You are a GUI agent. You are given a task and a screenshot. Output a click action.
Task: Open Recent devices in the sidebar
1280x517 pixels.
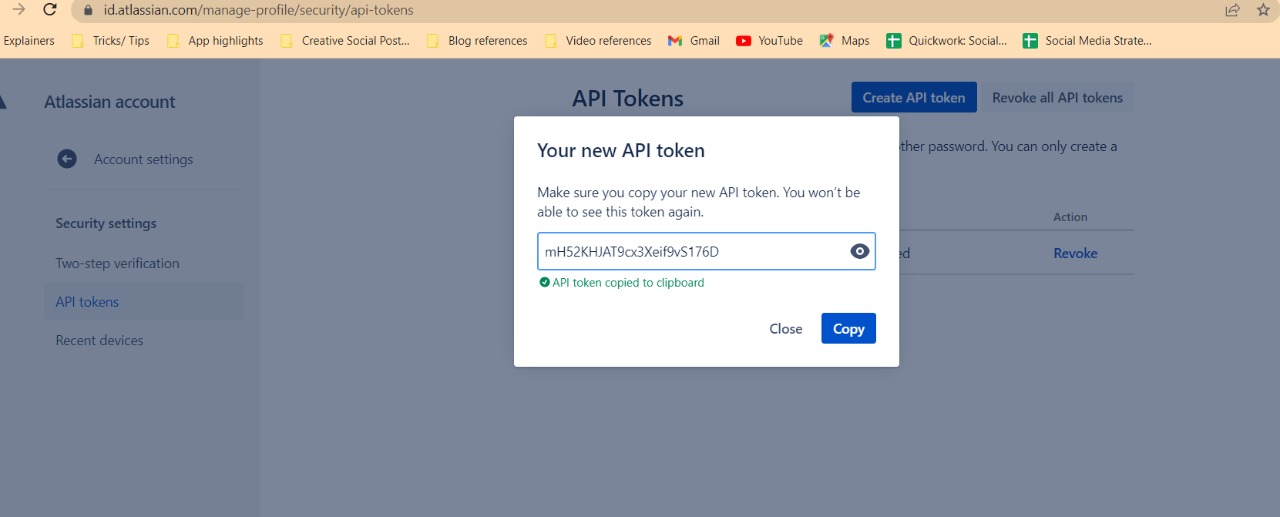(x=99, y=340)
